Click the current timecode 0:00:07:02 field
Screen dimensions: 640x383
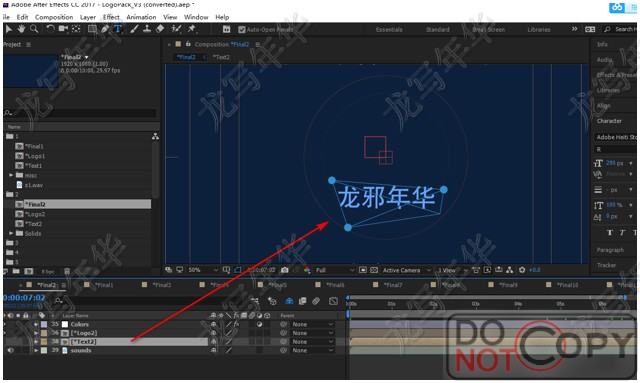(24, 298)
